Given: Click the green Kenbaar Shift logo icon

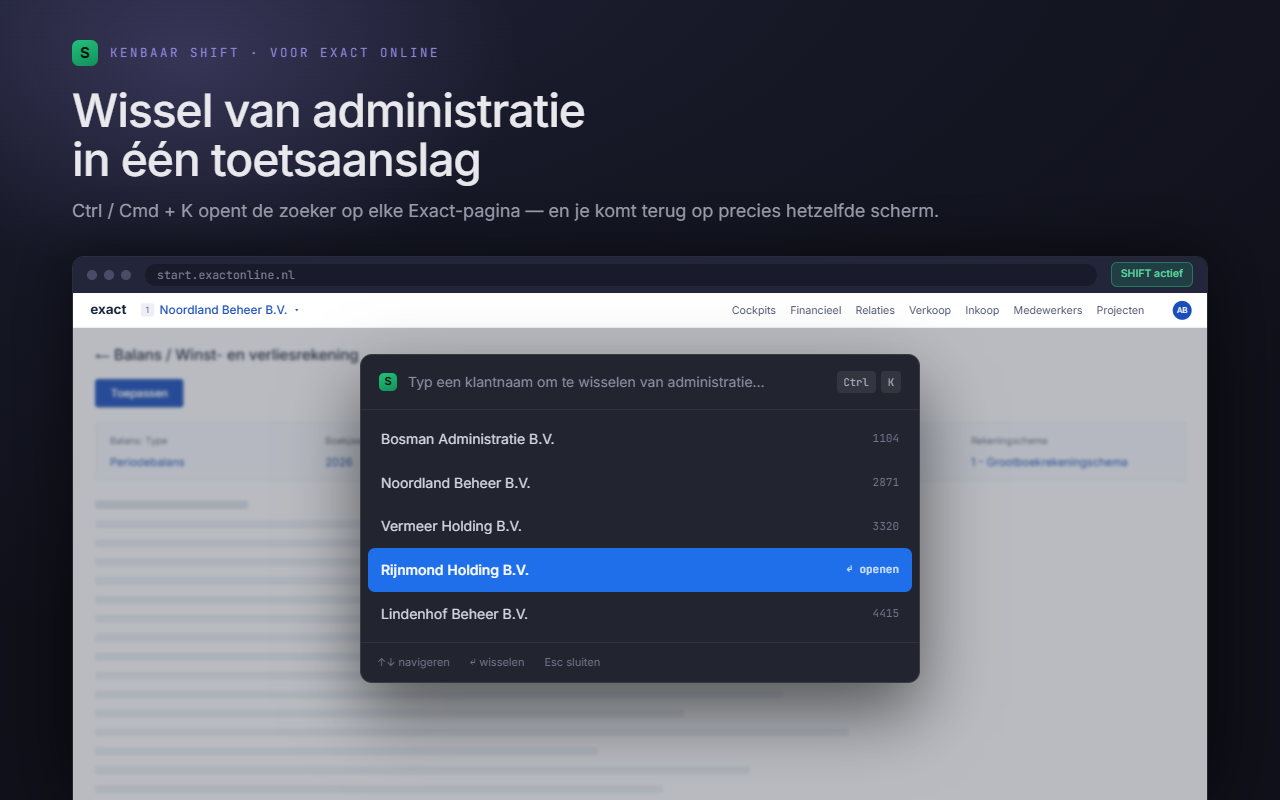Looking at the screenshot, I should [x=85, y=53].
